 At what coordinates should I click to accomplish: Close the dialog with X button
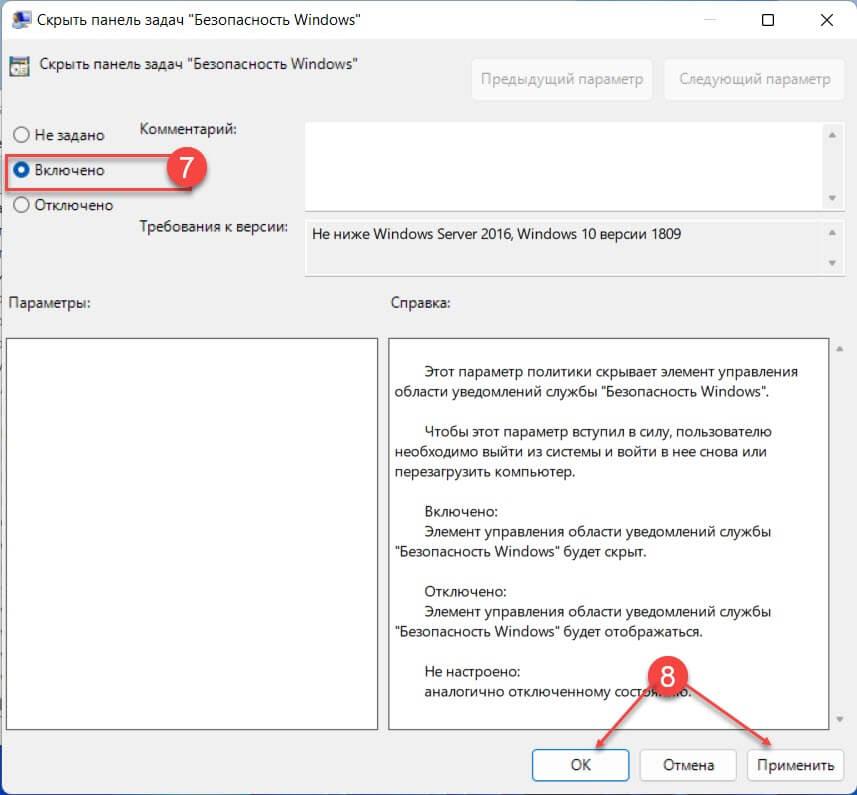tap(826, 20)
